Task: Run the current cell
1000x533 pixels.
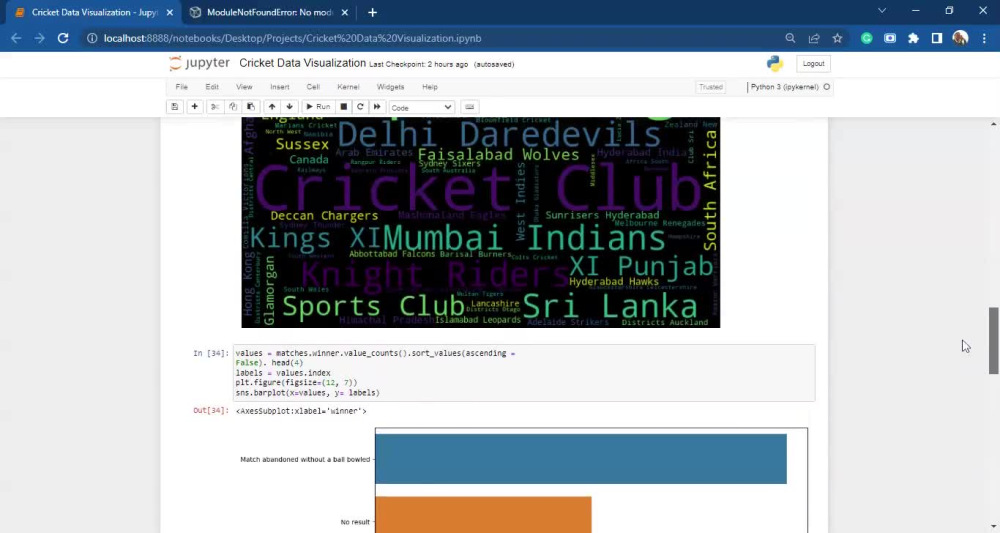Action: click(x=318, y=107)
